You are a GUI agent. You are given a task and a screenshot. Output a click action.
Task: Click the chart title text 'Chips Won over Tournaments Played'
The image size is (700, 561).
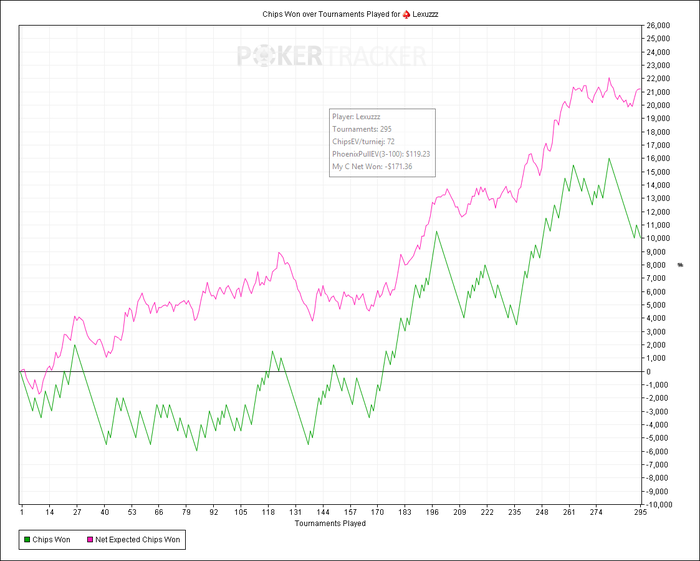326,14
